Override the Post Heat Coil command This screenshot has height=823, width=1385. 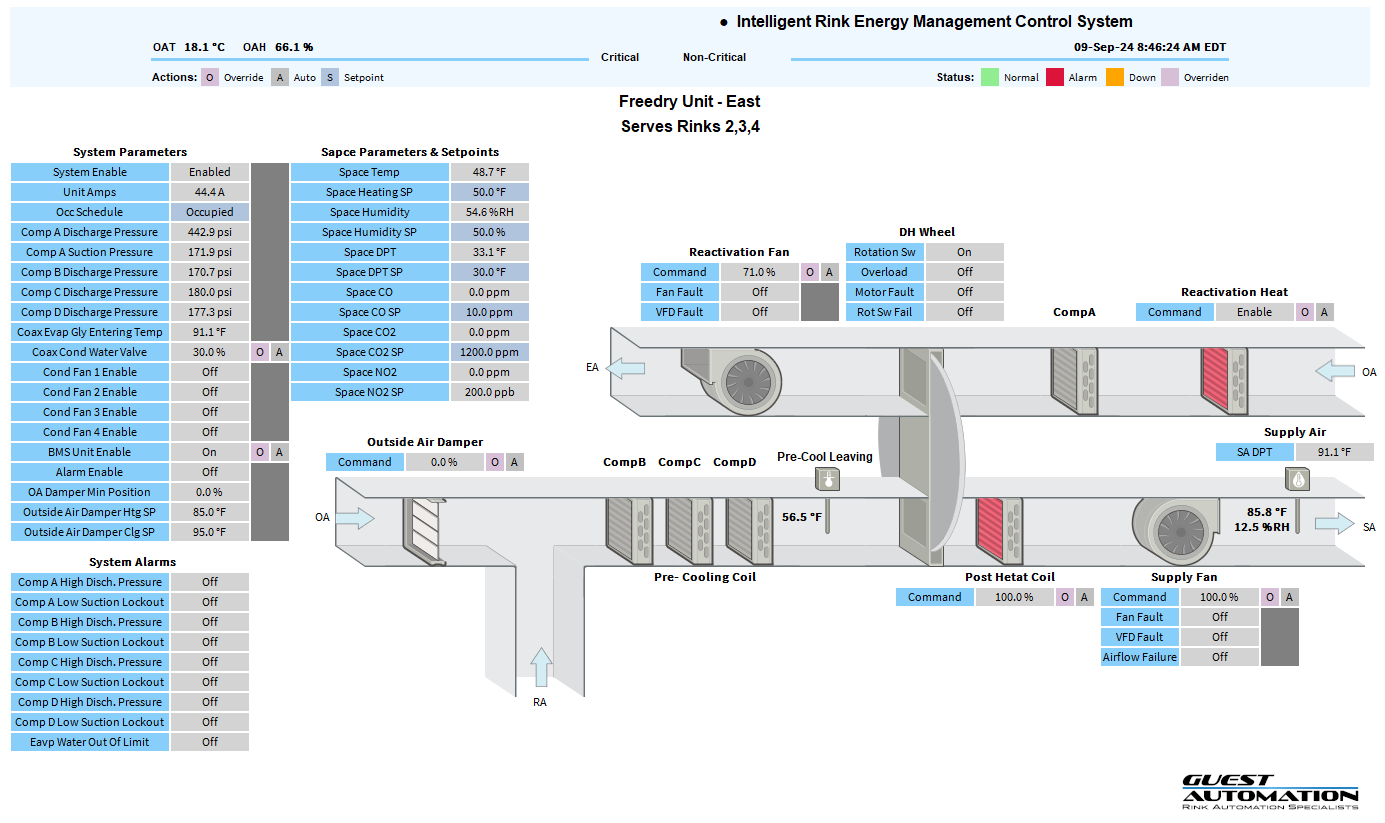(1065, 597)
